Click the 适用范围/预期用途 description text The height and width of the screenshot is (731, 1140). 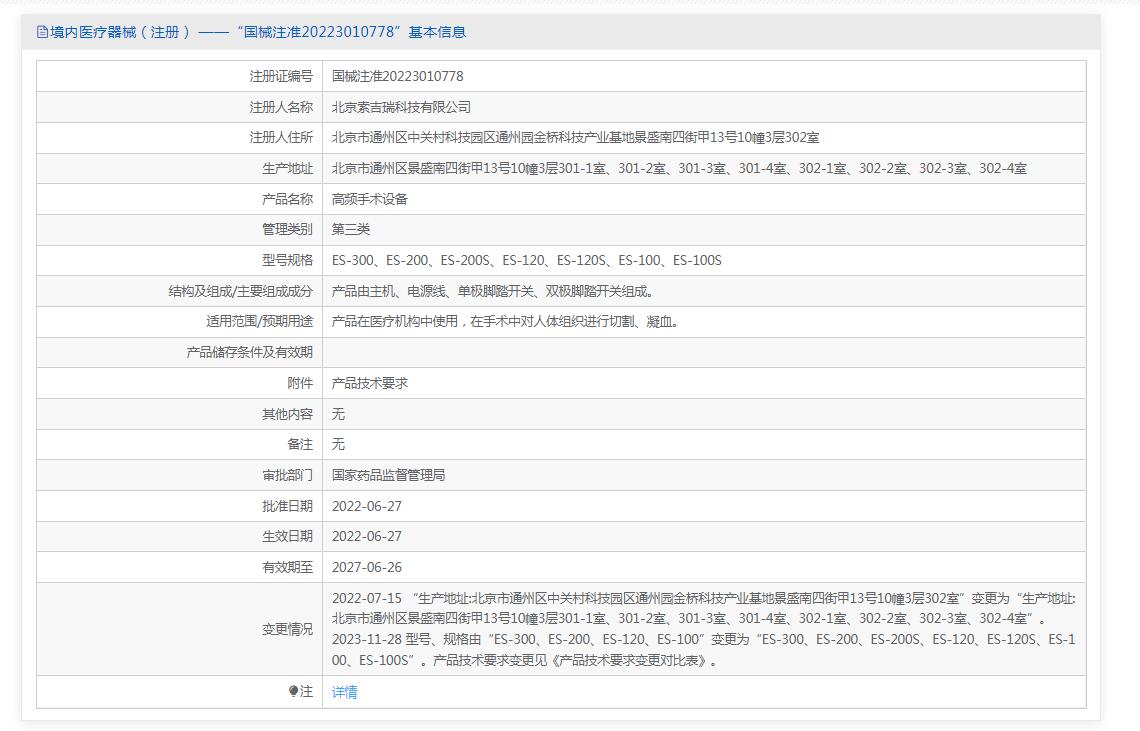click(x=507, y=322)
